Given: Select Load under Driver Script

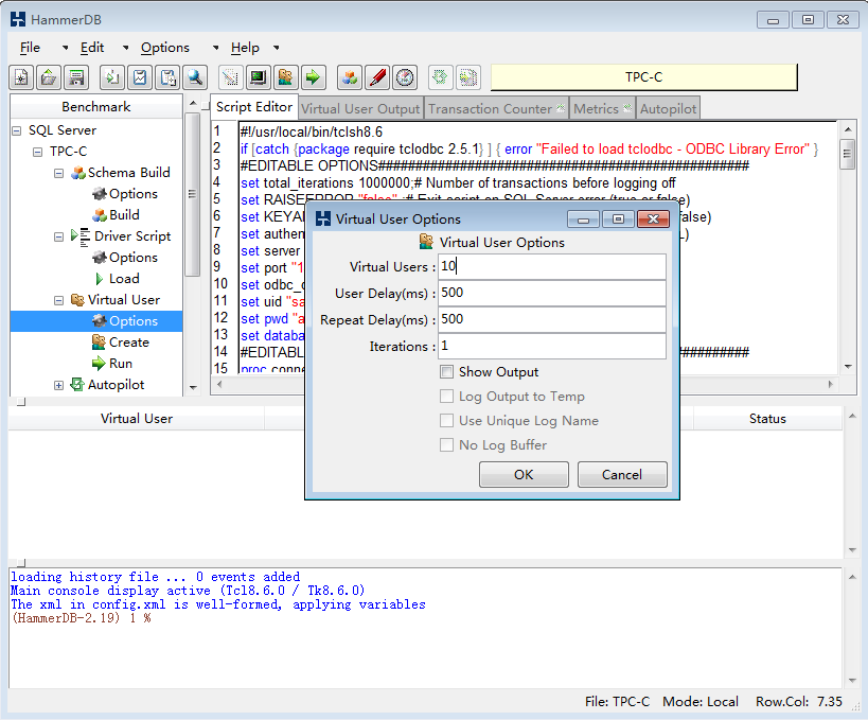Looking at the screenshot, I should coord(124,279).
